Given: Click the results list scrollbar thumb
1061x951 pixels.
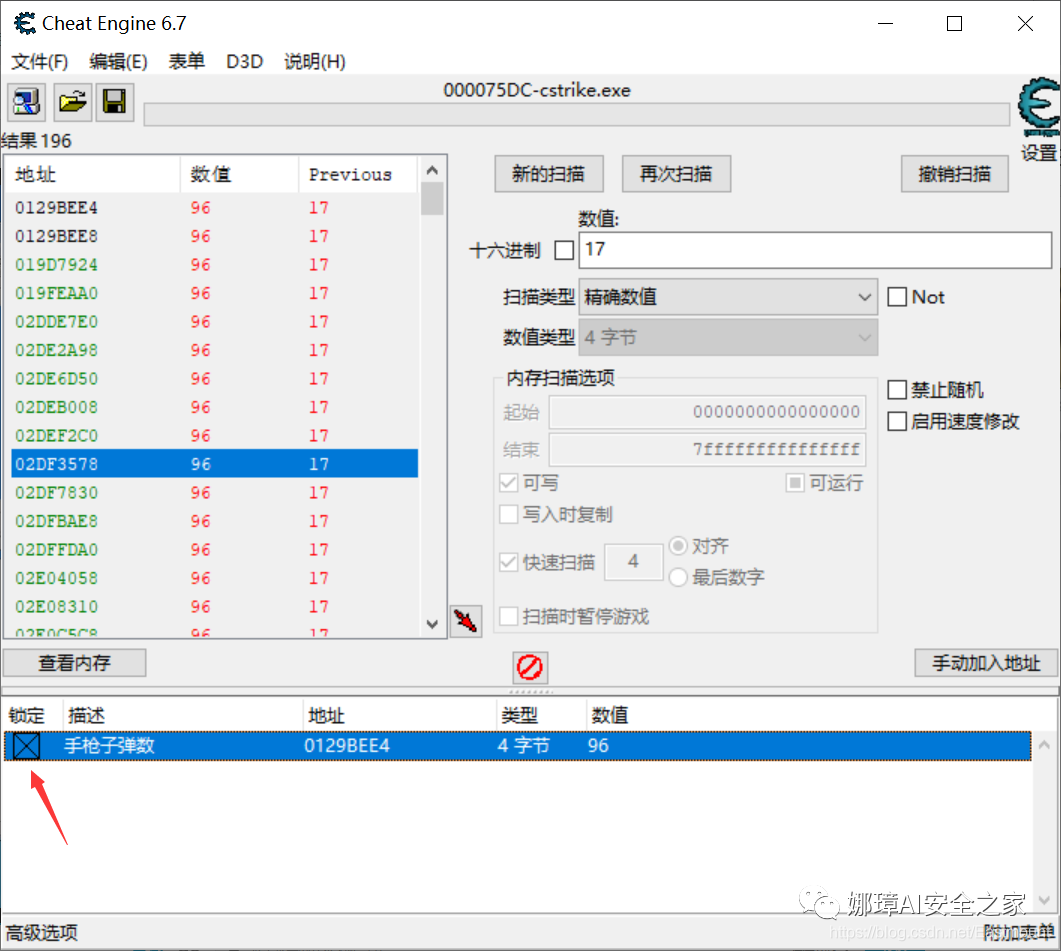Looking at the screenshot, I should tap(432, 198).
